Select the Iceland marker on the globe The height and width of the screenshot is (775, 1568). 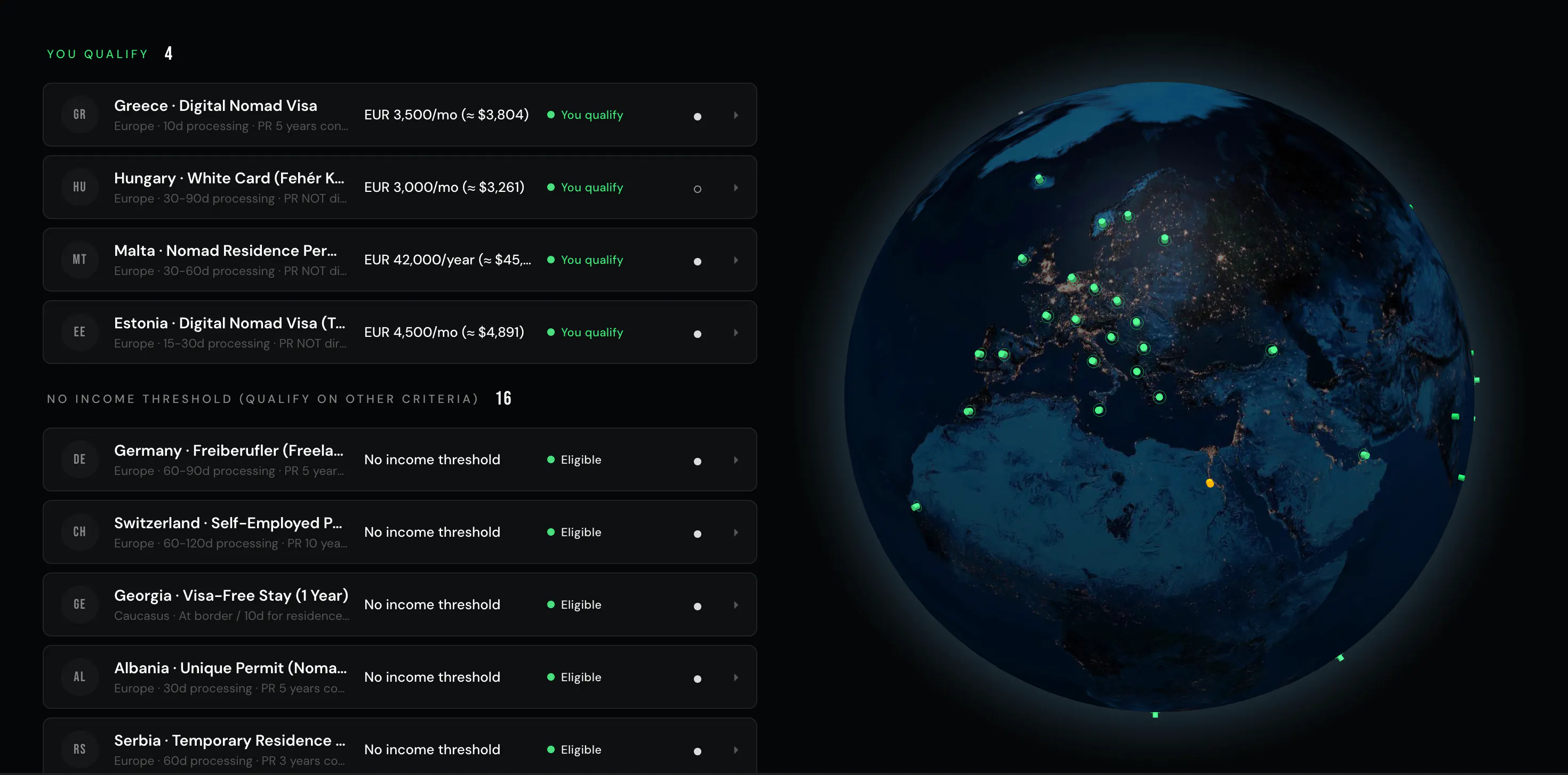point(1039,180)
